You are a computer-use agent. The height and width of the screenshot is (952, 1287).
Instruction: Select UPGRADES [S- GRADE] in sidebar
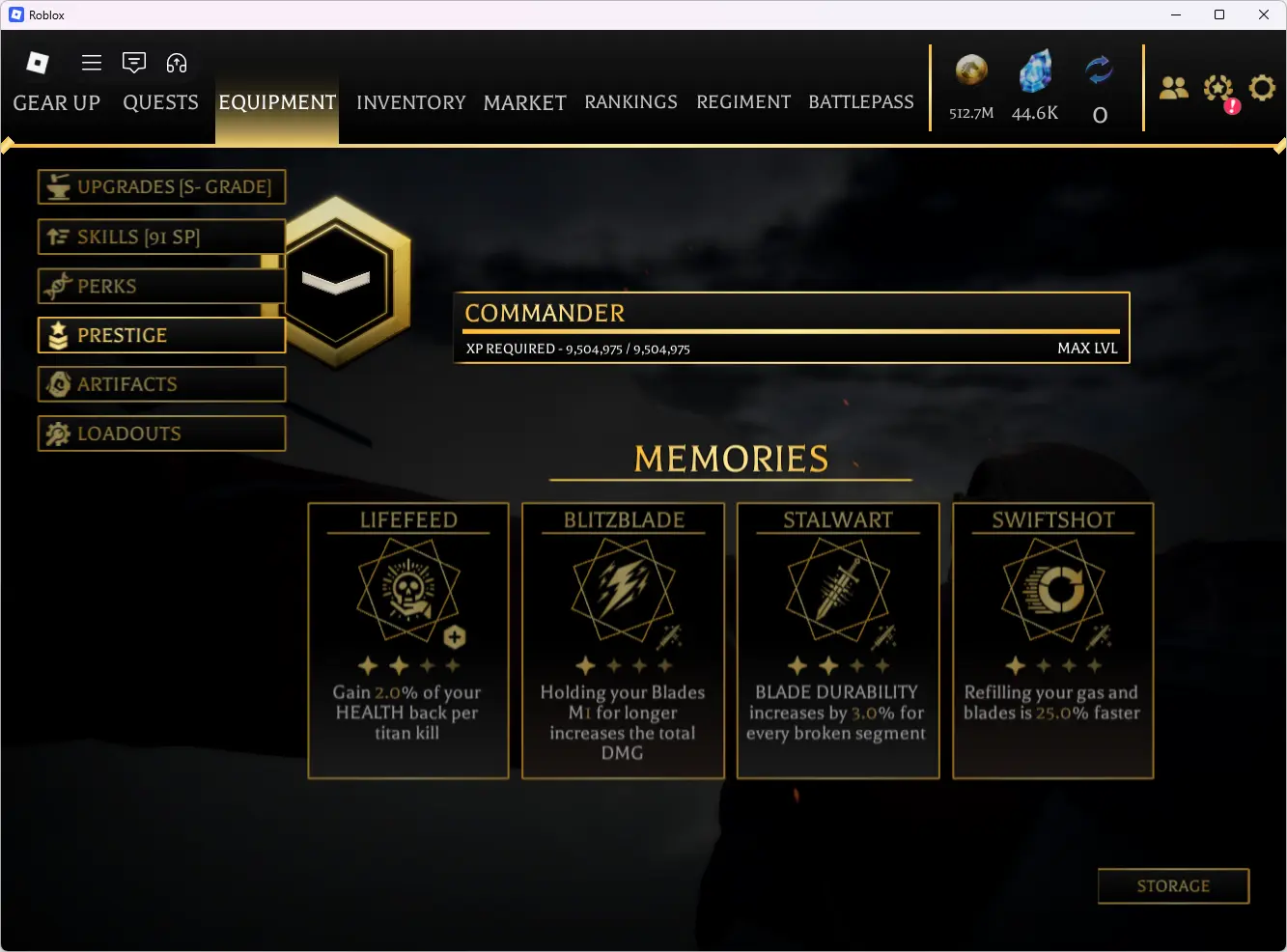click(x=162, y=187)
